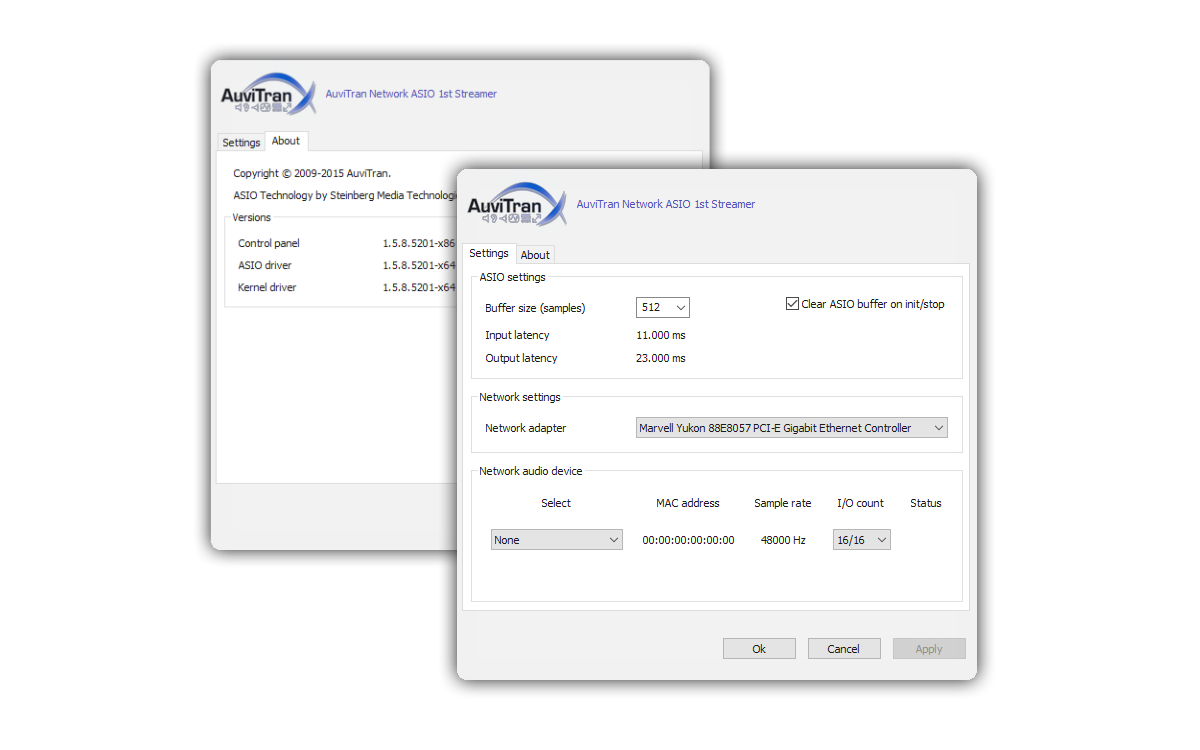Screen dimensions: 1200x750
Task: Click the Apply button
Action: coord(929,649)
